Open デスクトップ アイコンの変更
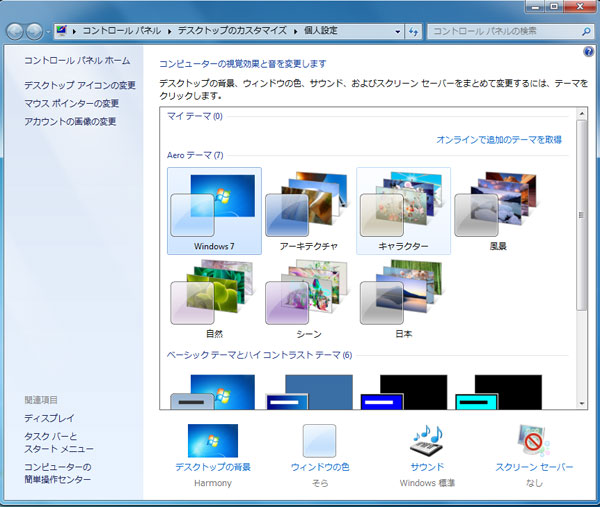 pos(80,85)
